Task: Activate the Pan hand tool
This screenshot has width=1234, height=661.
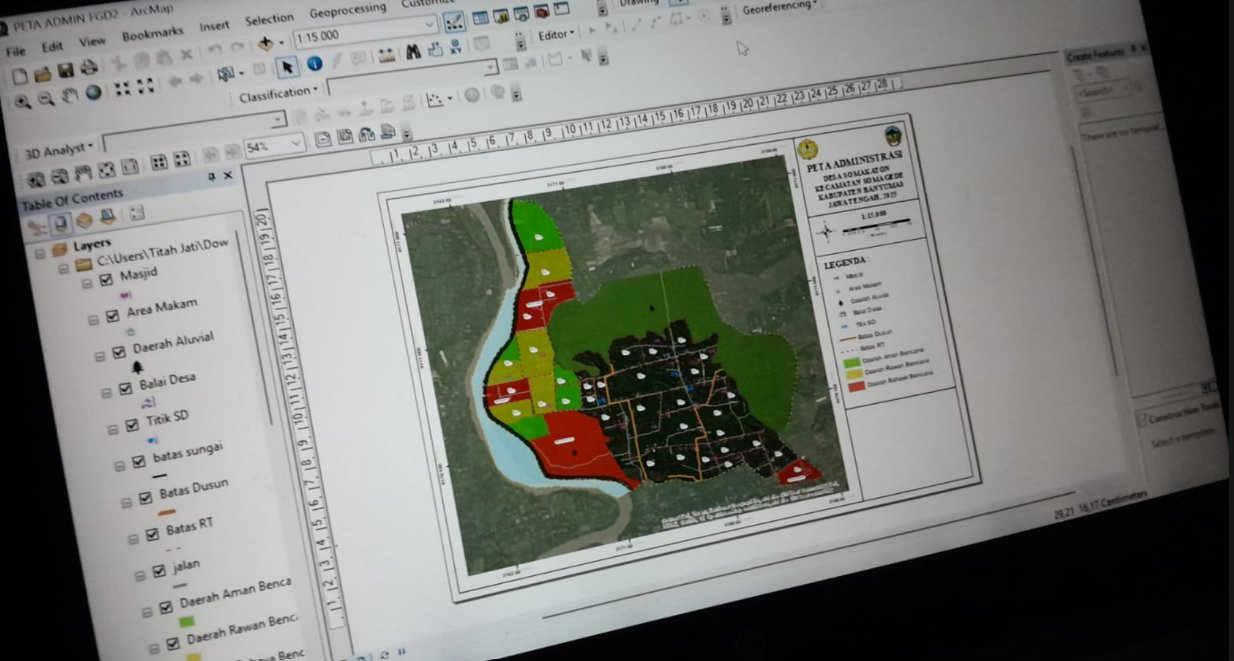Action: pos(70,96)
